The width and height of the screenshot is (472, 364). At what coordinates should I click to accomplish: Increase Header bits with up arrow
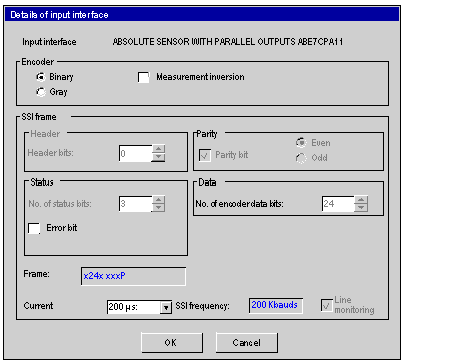click(159, 149)
